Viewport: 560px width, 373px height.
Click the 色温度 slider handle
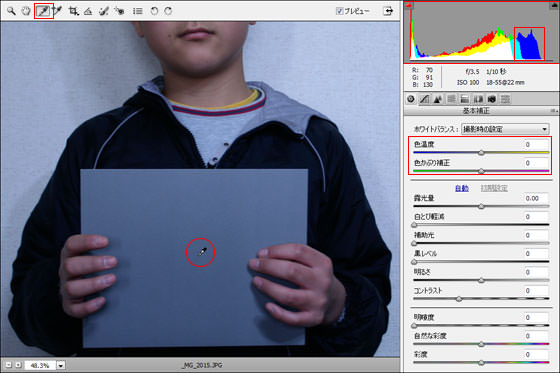(481, 153)
